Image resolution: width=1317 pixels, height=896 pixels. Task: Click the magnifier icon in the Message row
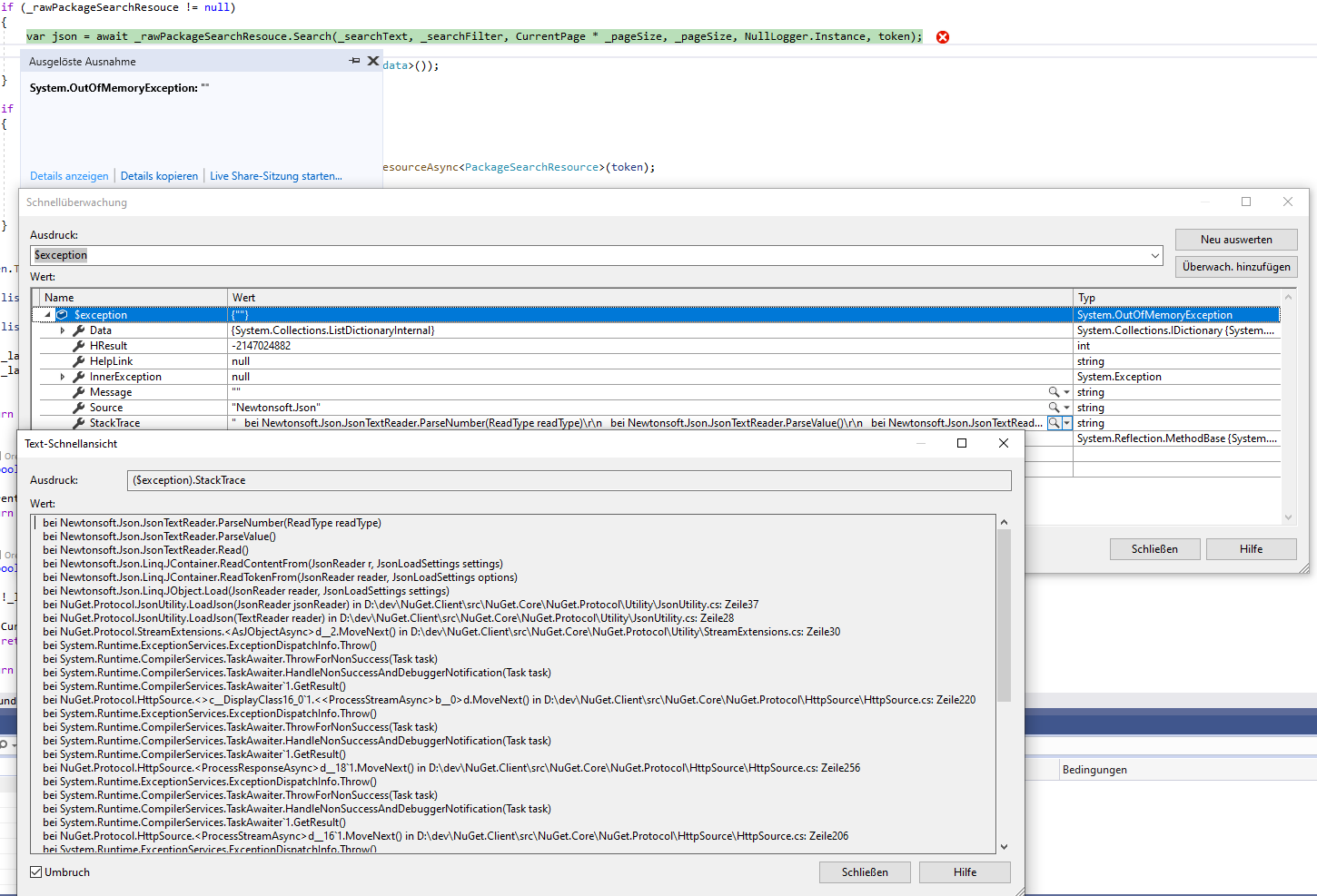[x=1054, y=391]
